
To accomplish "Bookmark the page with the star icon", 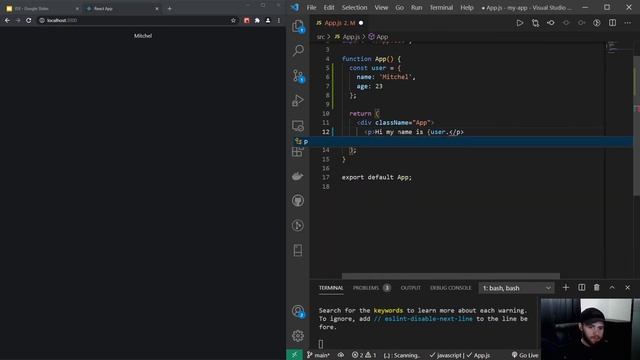I will click(233, 20).
